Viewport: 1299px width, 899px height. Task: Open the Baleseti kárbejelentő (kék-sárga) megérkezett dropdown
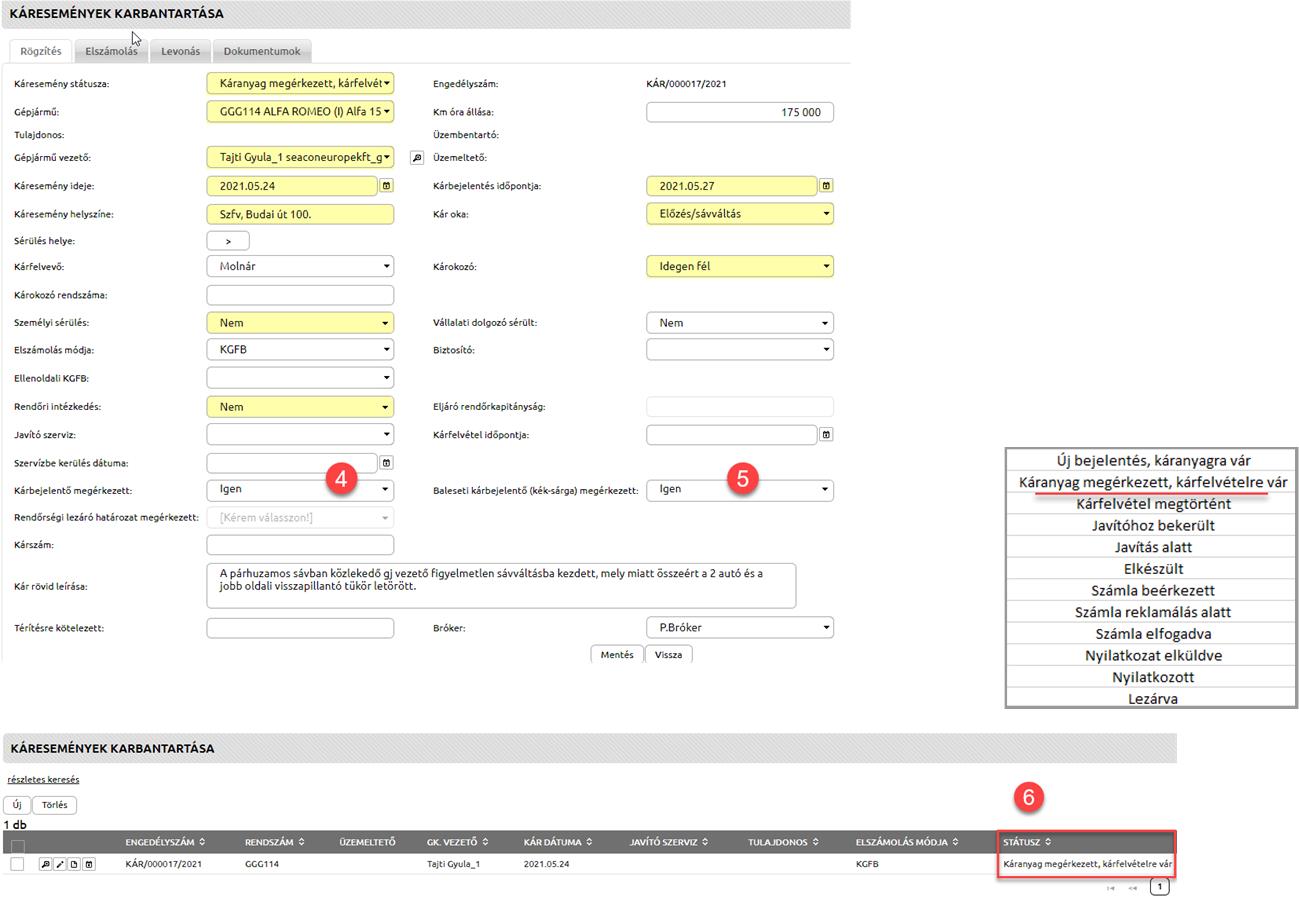(740, 490)
